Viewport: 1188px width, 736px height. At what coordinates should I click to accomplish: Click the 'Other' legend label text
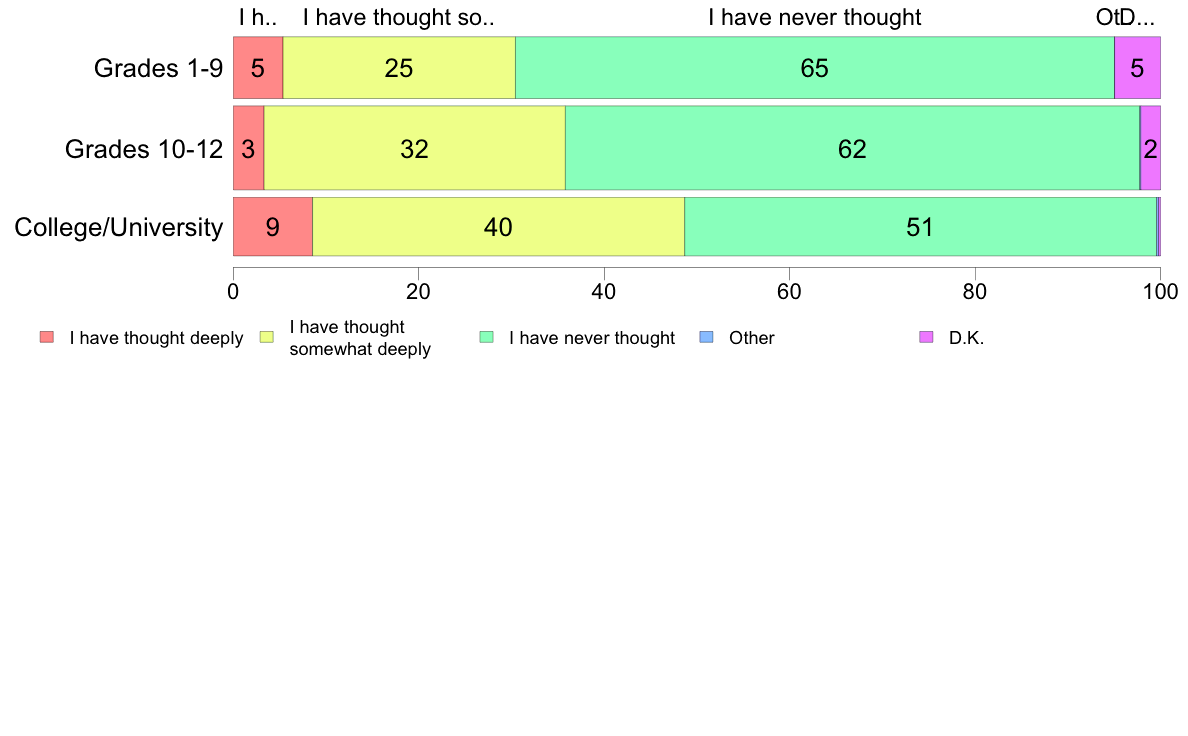pos(752,338)
